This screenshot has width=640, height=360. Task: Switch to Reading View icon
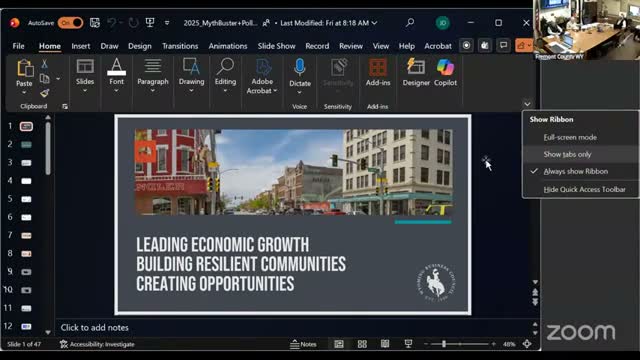385,344
